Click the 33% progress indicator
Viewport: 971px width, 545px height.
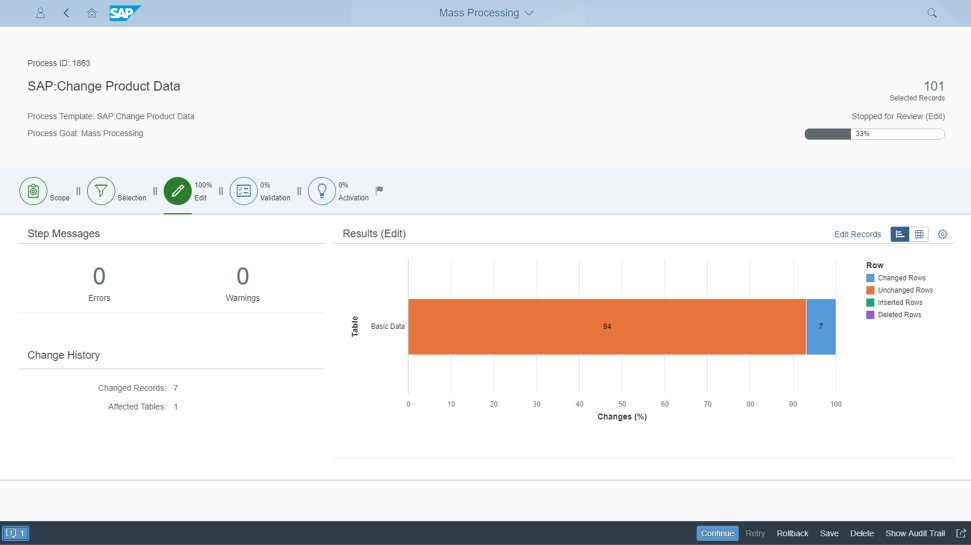tap(874, 134)
